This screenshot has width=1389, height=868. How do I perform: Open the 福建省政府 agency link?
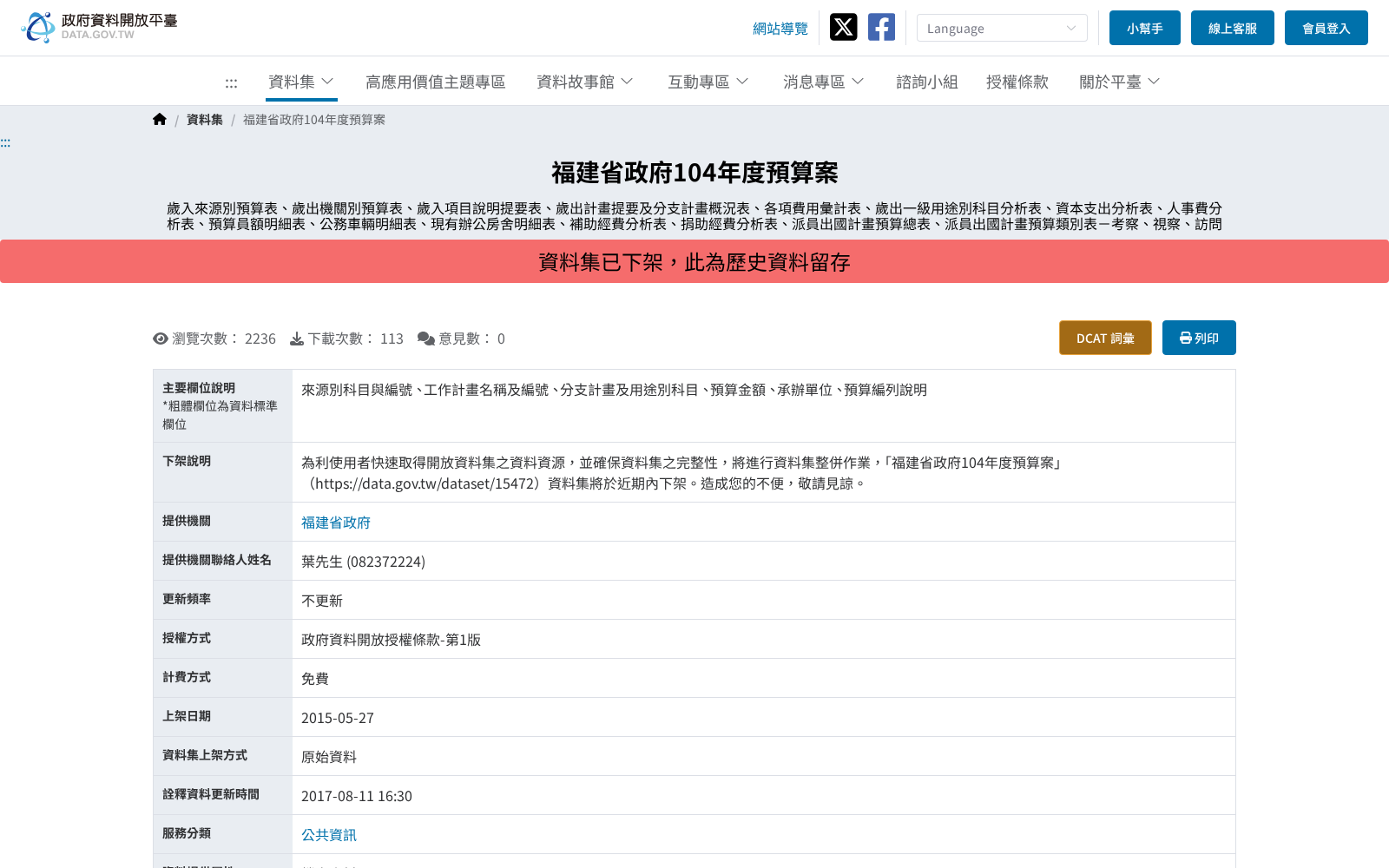(336, 523)
